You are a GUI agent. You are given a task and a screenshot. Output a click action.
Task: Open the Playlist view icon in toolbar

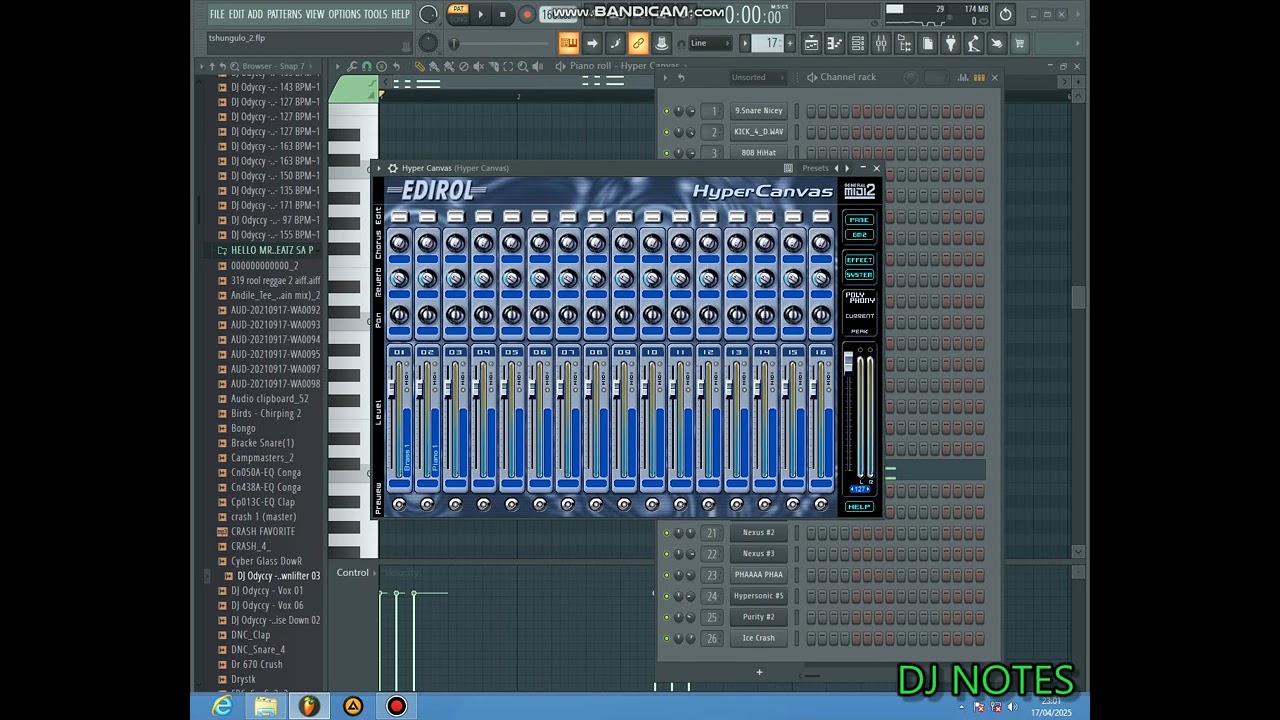pos(812,43)
